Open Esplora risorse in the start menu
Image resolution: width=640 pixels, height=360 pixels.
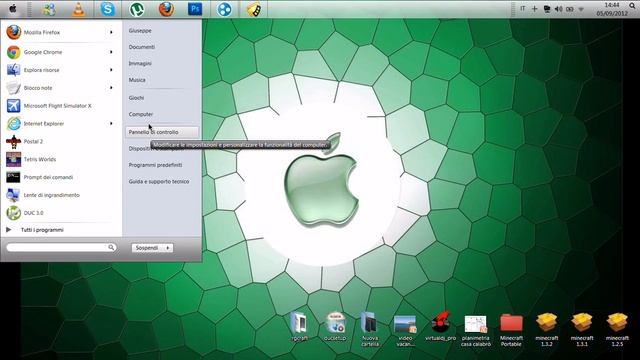point(41,70)
